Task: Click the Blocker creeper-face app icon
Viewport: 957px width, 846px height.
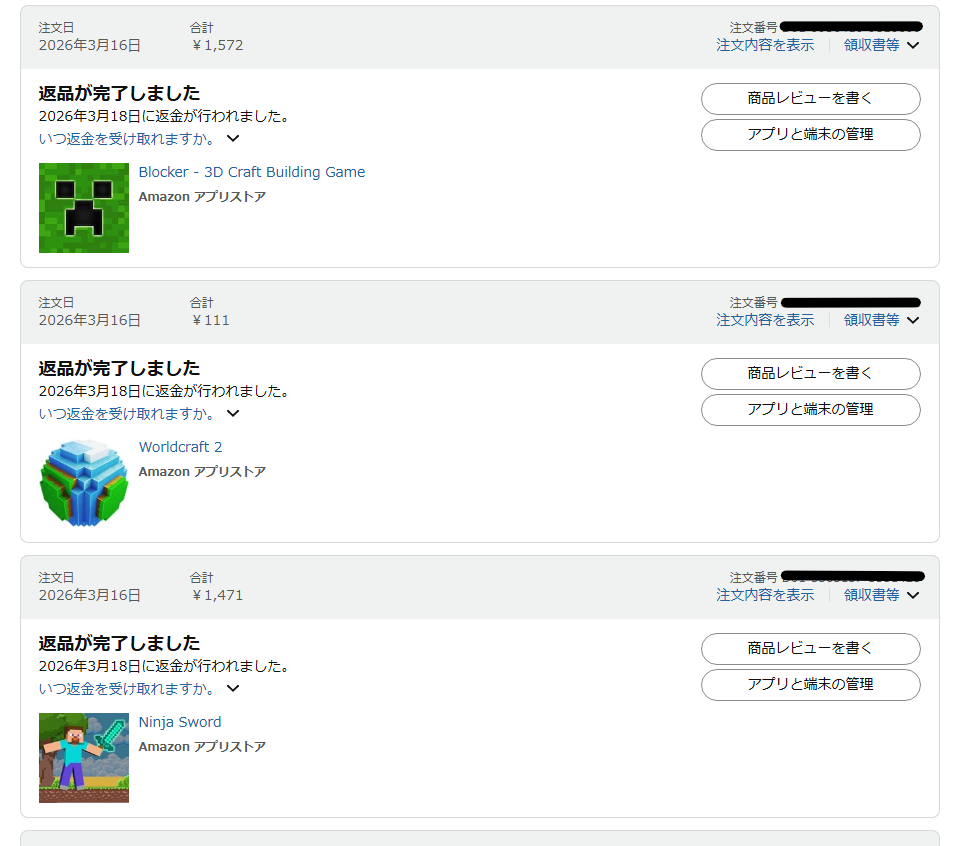Action: click(84, 208)
